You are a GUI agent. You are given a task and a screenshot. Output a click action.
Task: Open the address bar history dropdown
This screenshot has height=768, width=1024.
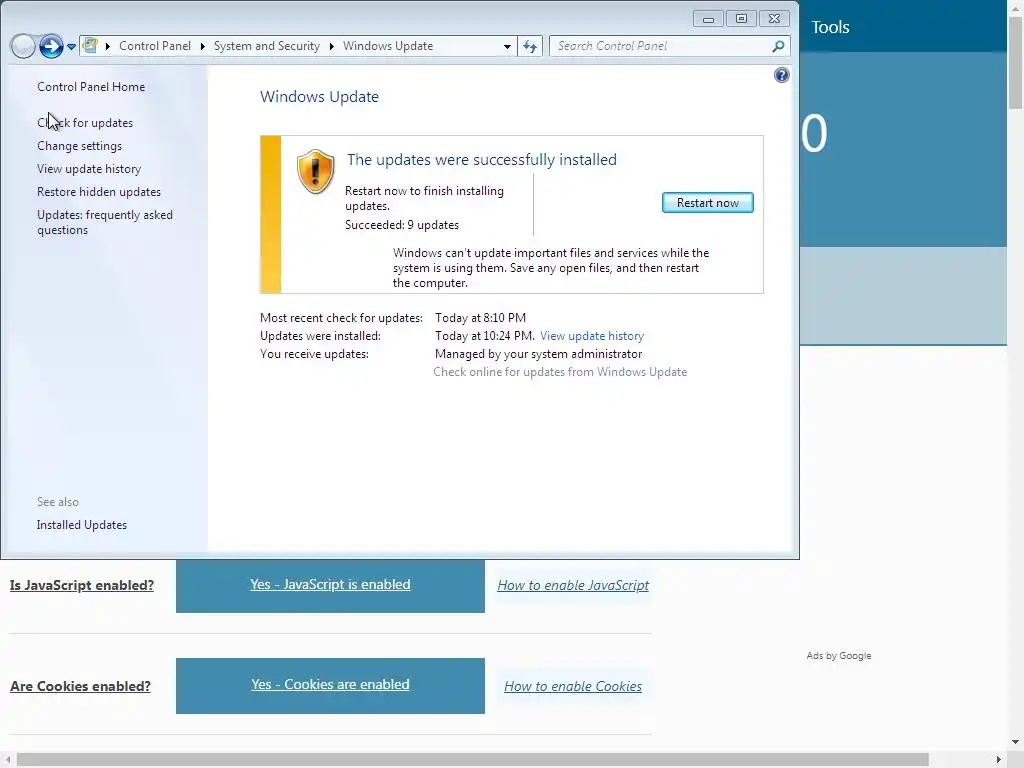tap(507, 46)
